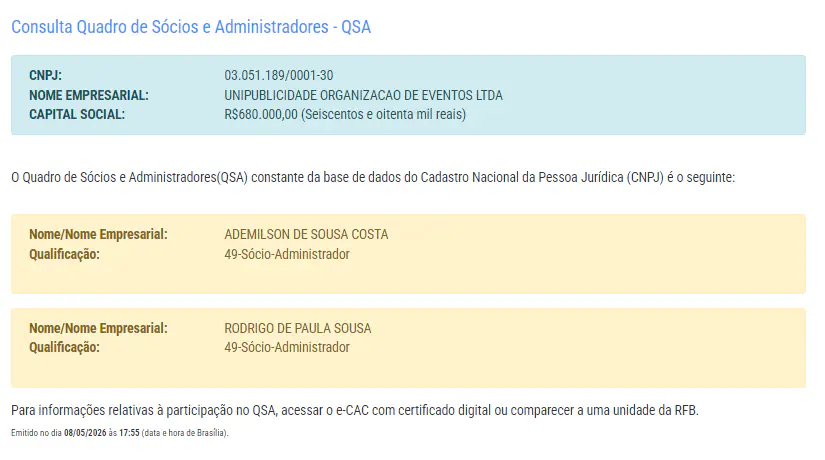Image resolution: width=825 pixels, height=460 pixels.
Task: Click second Nome/Nome Empresarial label
Action: (98, 328)
